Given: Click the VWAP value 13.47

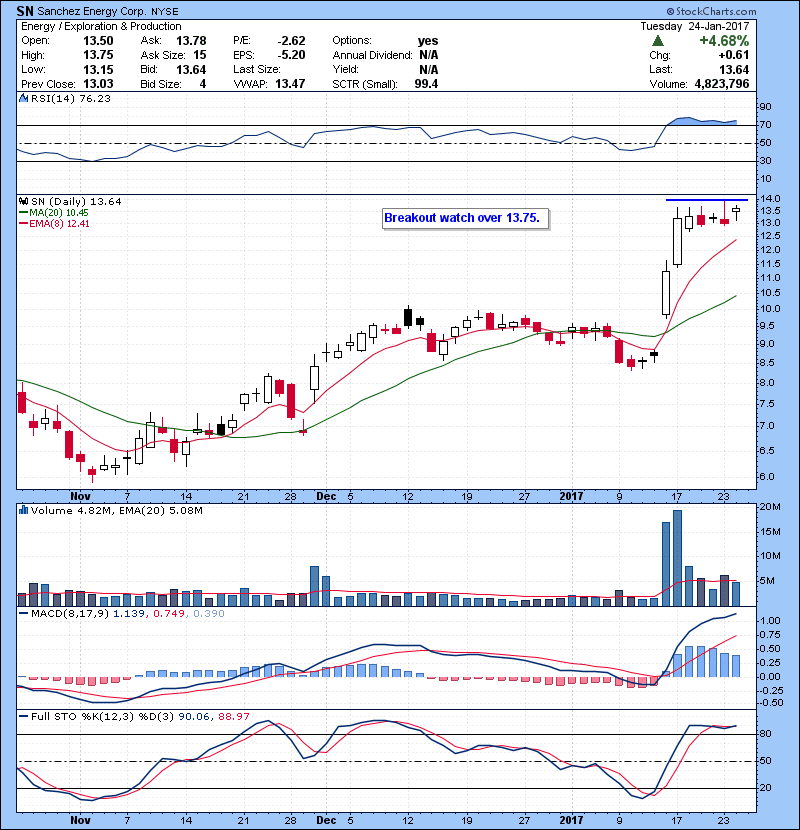Looking at the screenshot, I should point(290,84).
